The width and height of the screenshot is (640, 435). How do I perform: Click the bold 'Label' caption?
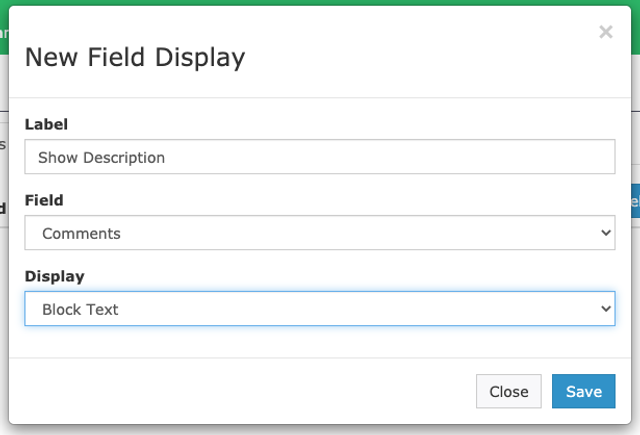tap(46, 124)
